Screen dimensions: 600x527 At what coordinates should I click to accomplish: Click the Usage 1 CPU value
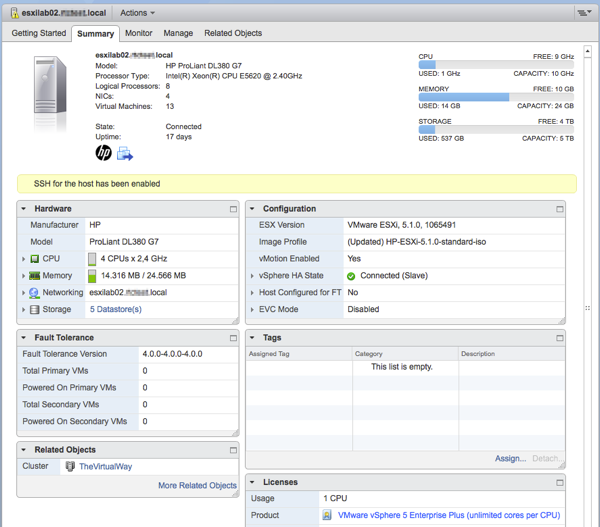pyautogui.click(x=335, y=498)
